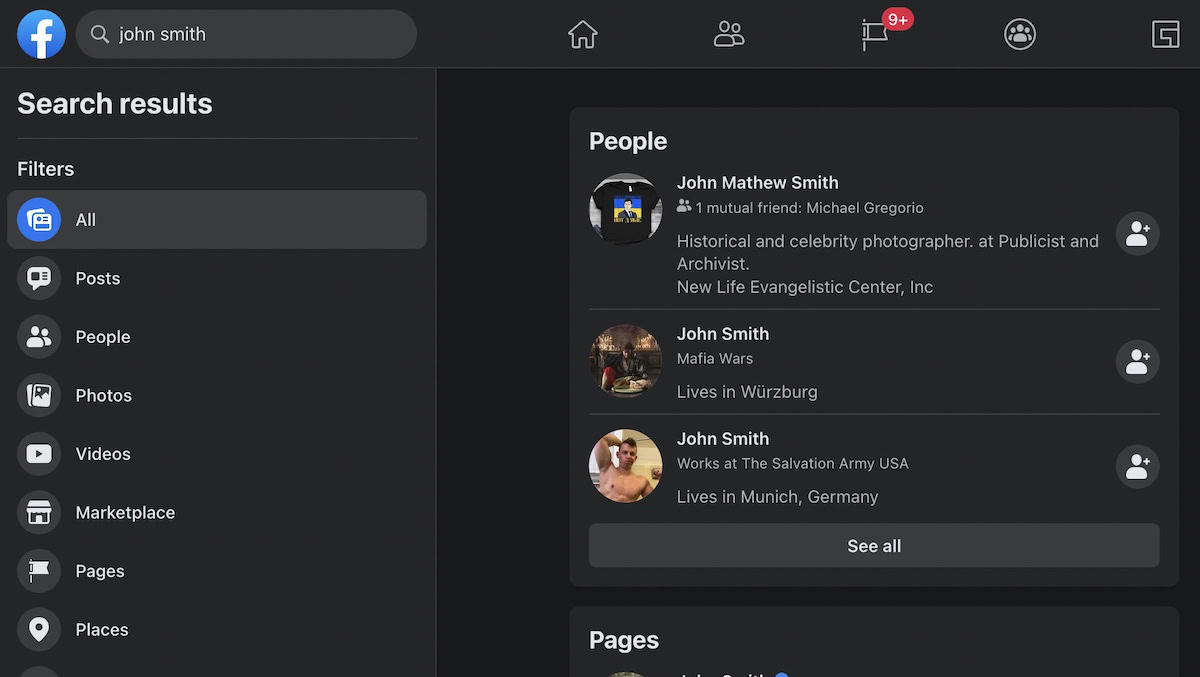
Task: Click the Facebook logo icon
Action: point(41,34)
